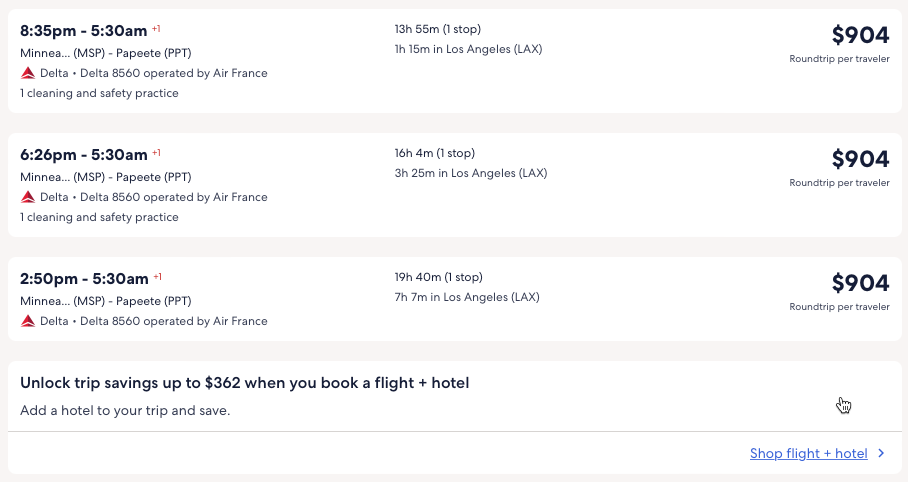The height and width of the screenshot is (482, 908).
Task: Click the $904 price on the 19h 40m flight
Action: click(860, 283)
